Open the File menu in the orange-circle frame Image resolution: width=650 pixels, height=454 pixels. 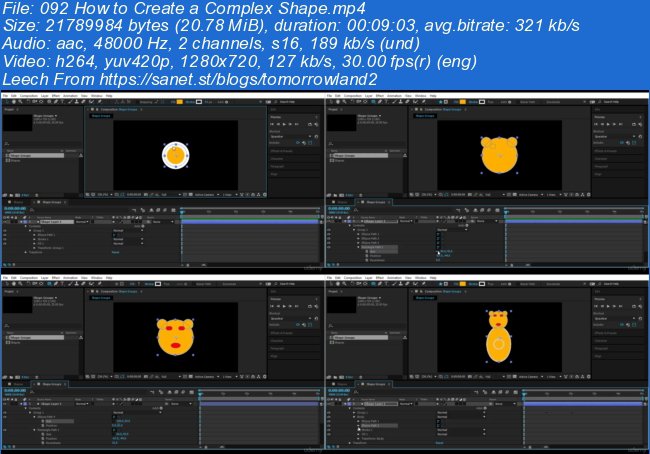(5, 96)
